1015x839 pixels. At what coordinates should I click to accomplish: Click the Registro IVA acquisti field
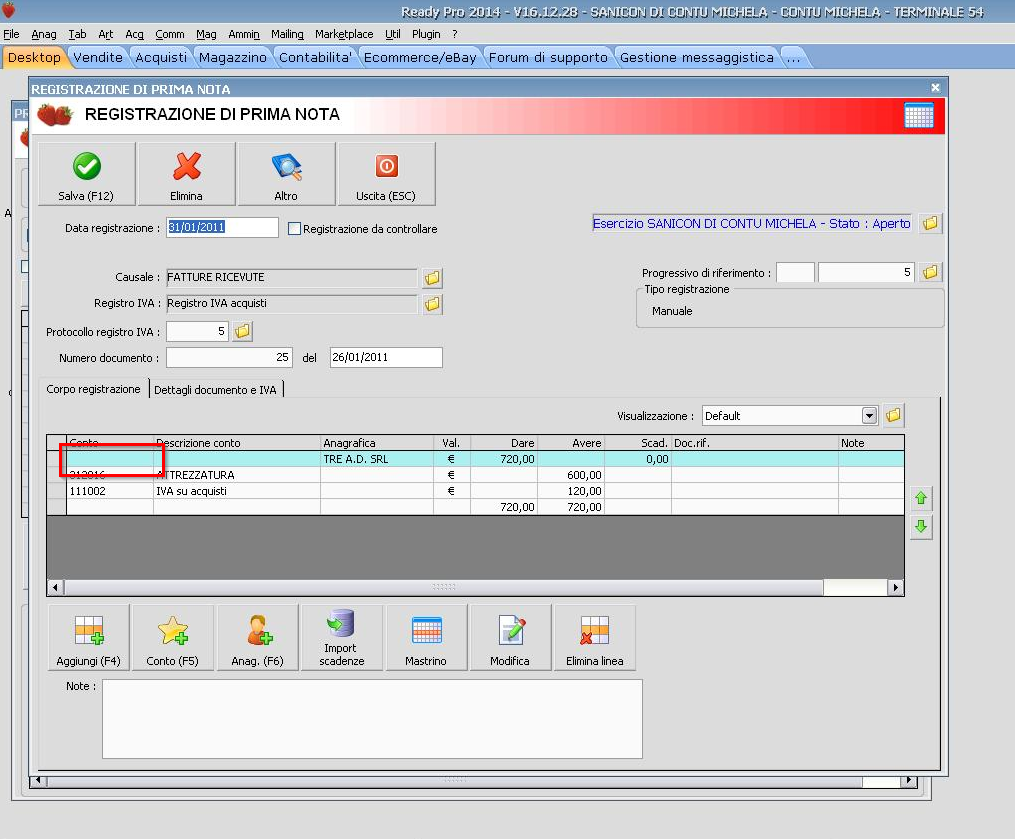pos(292,304)
